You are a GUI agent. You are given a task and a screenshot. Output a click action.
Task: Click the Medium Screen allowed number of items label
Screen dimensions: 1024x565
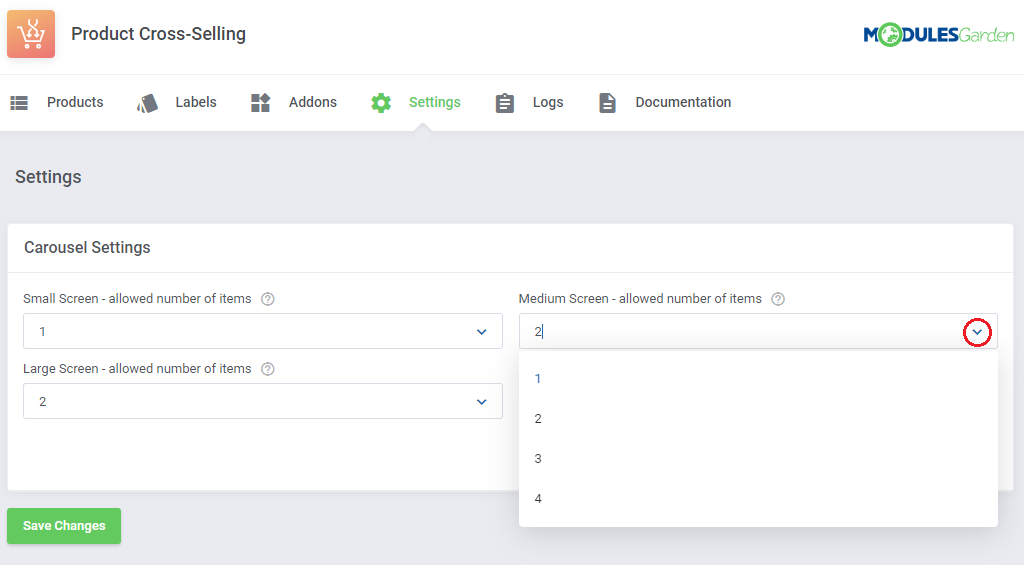(x=640, y=299)
